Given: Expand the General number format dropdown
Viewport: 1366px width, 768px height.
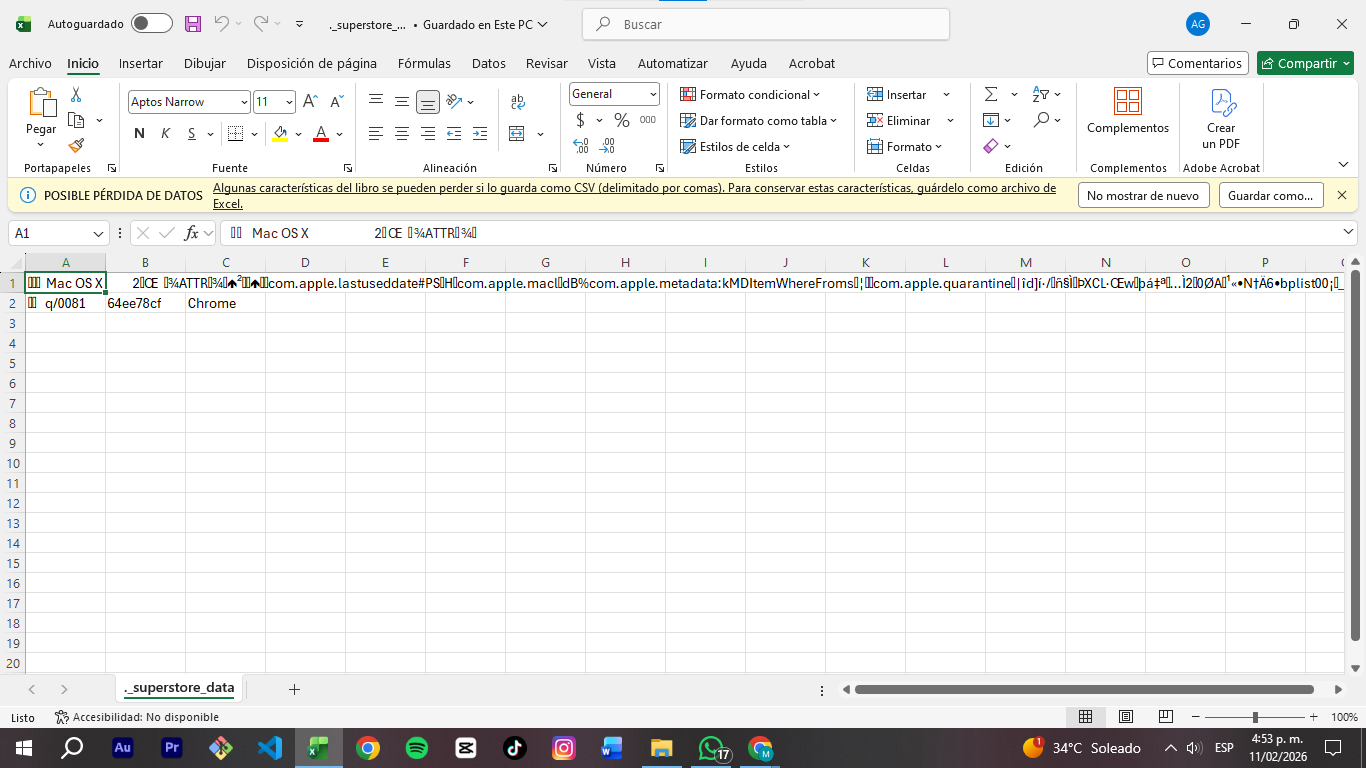Looking at the screenshot, I should coord(653,94).
